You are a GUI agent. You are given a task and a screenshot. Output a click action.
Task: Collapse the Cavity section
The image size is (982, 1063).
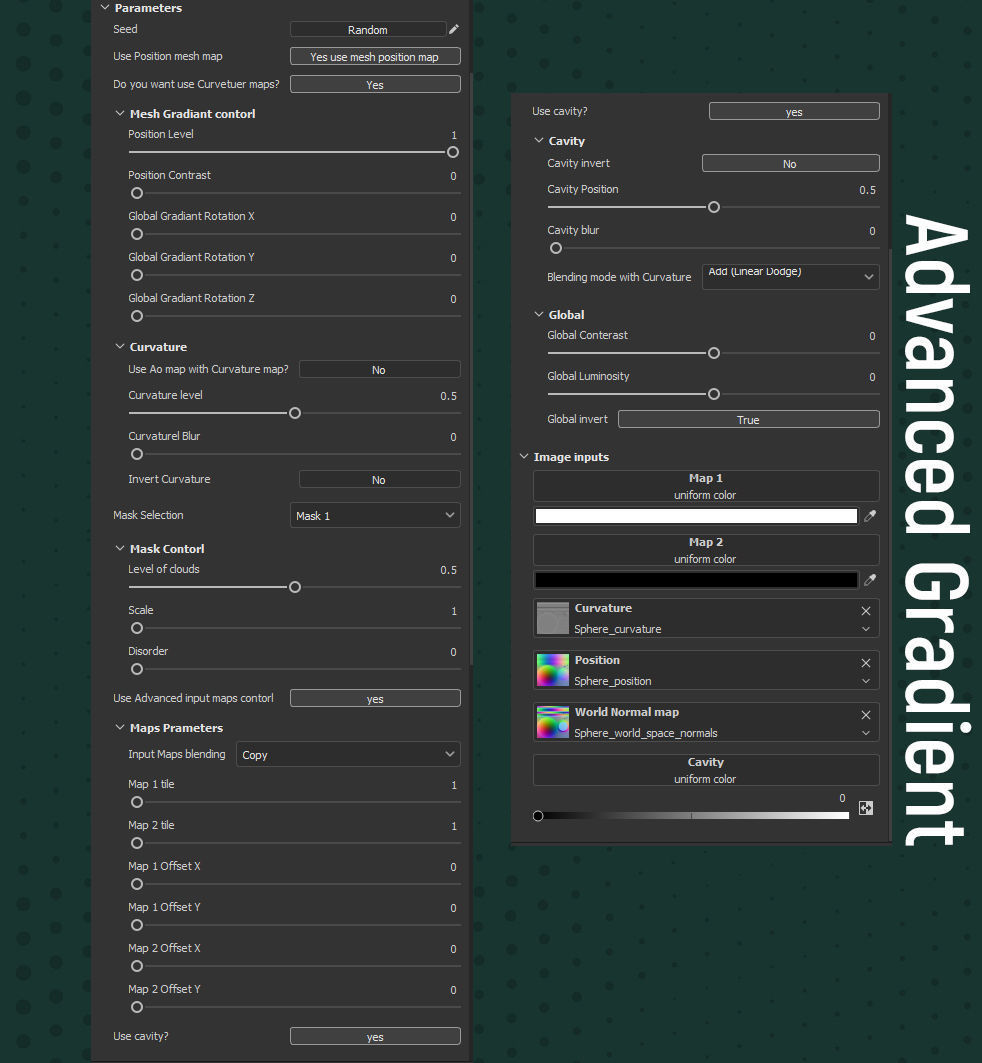point(539,140)
